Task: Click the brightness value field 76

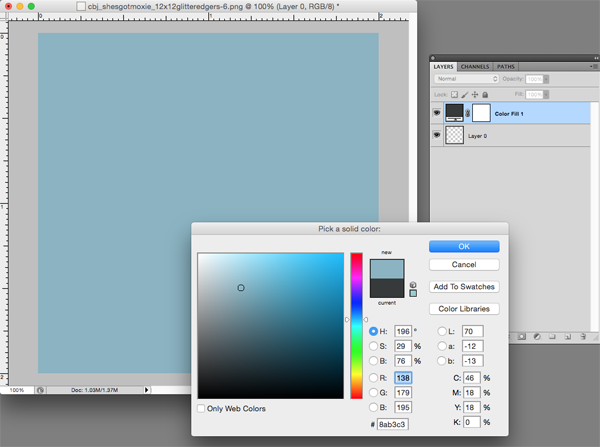Action: (403, 361)
